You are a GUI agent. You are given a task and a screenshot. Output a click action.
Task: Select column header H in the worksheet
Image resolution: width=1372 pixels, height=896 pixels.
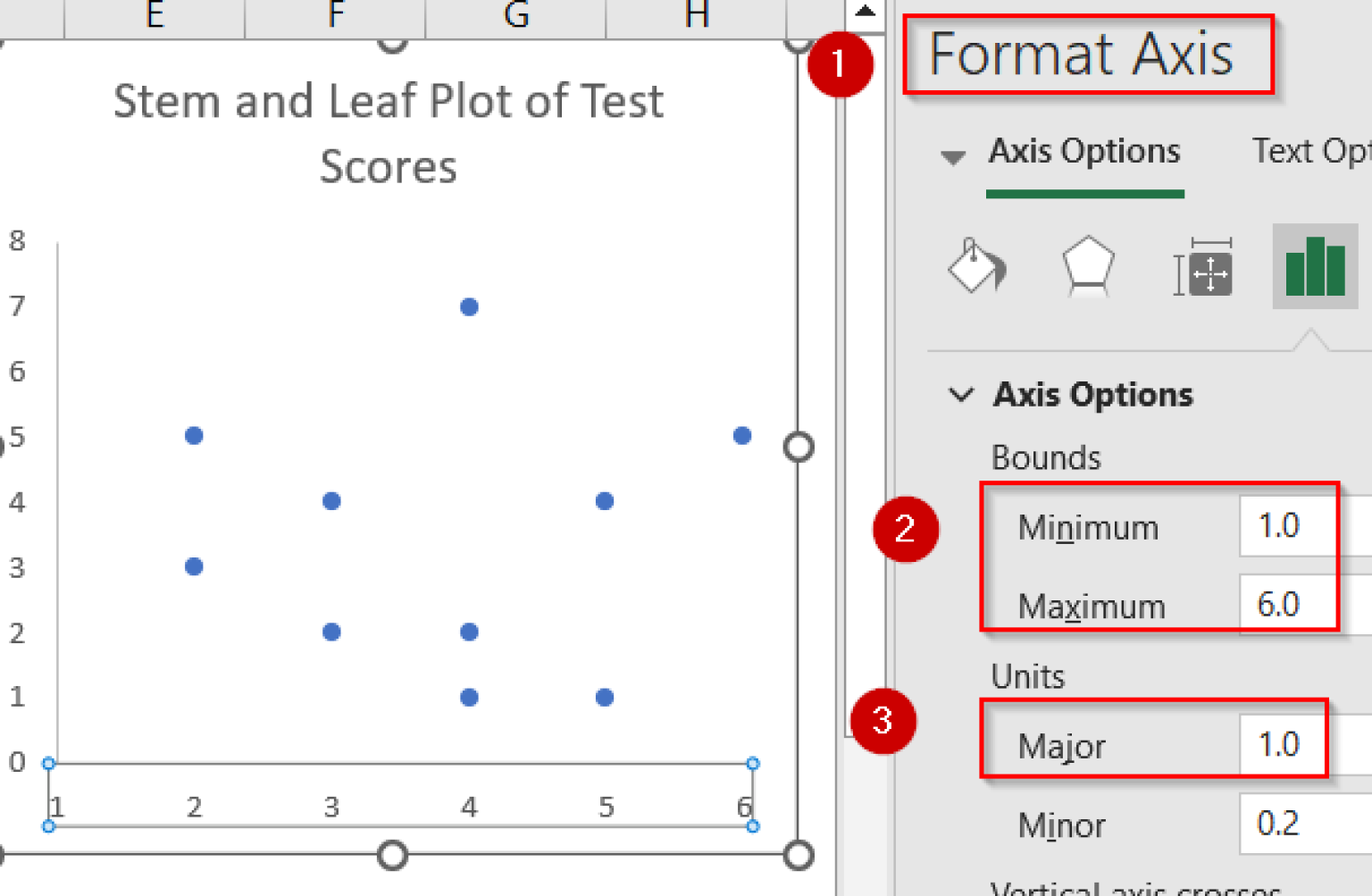tap(695, 14)
